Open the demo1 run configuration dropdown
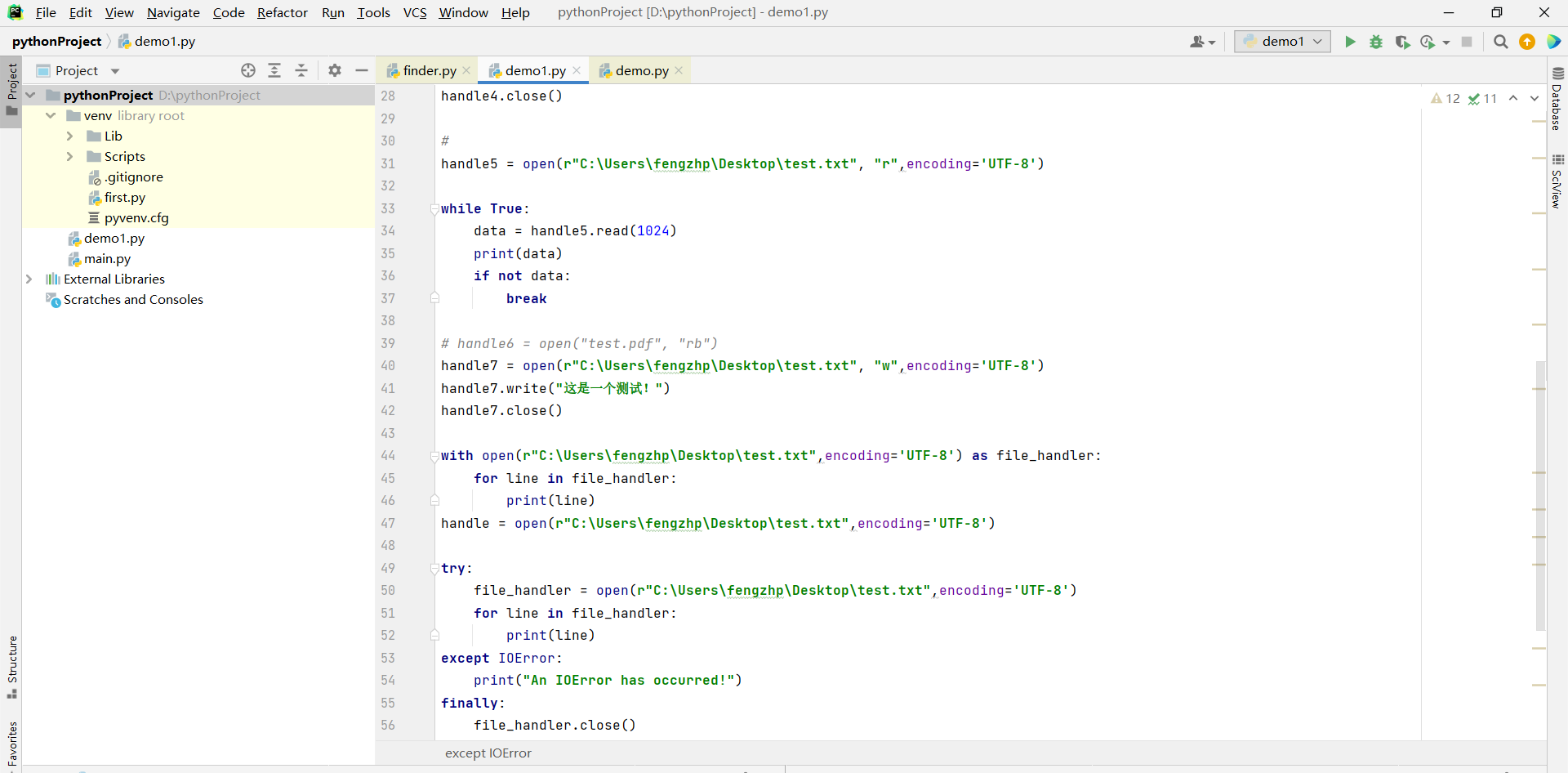 tap(1282, 42)
